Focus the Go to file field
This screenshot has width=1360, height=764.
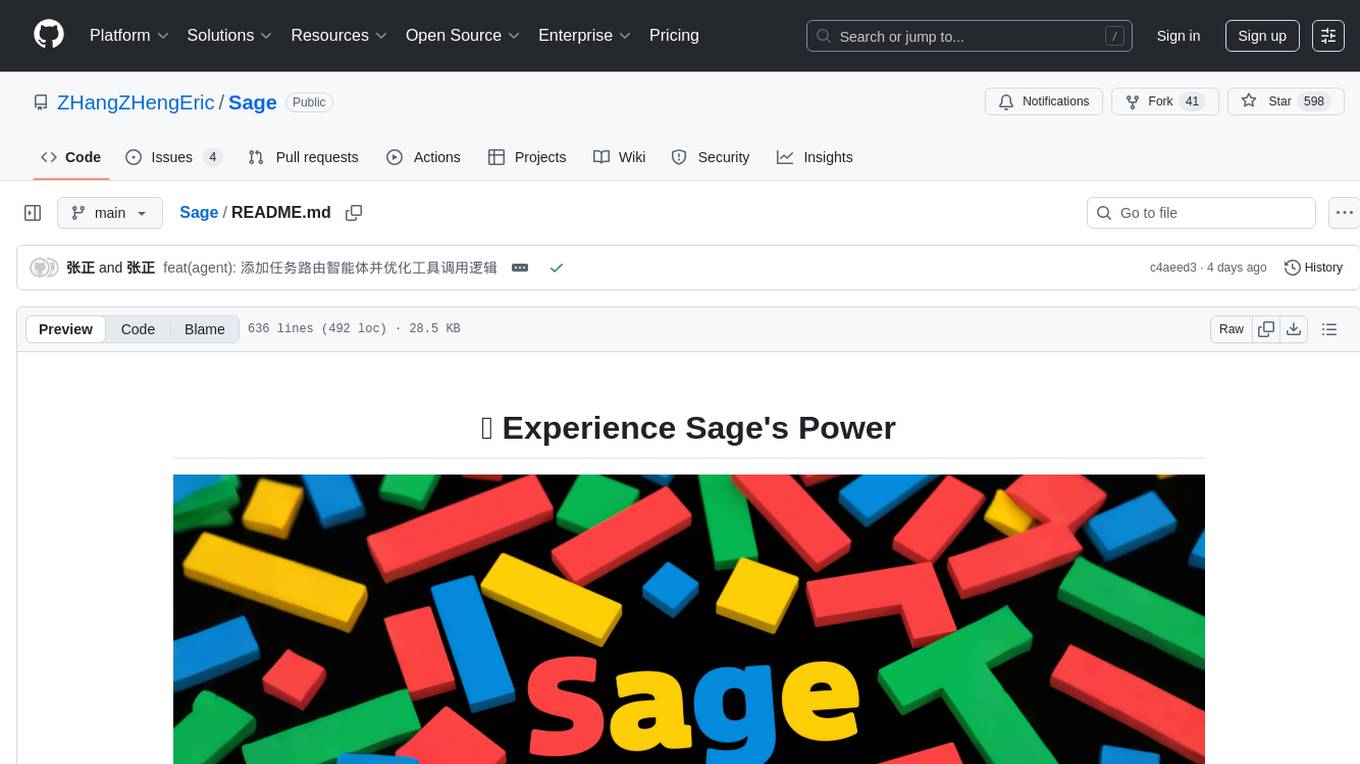pyautogui.click(x=1201, y=213)
